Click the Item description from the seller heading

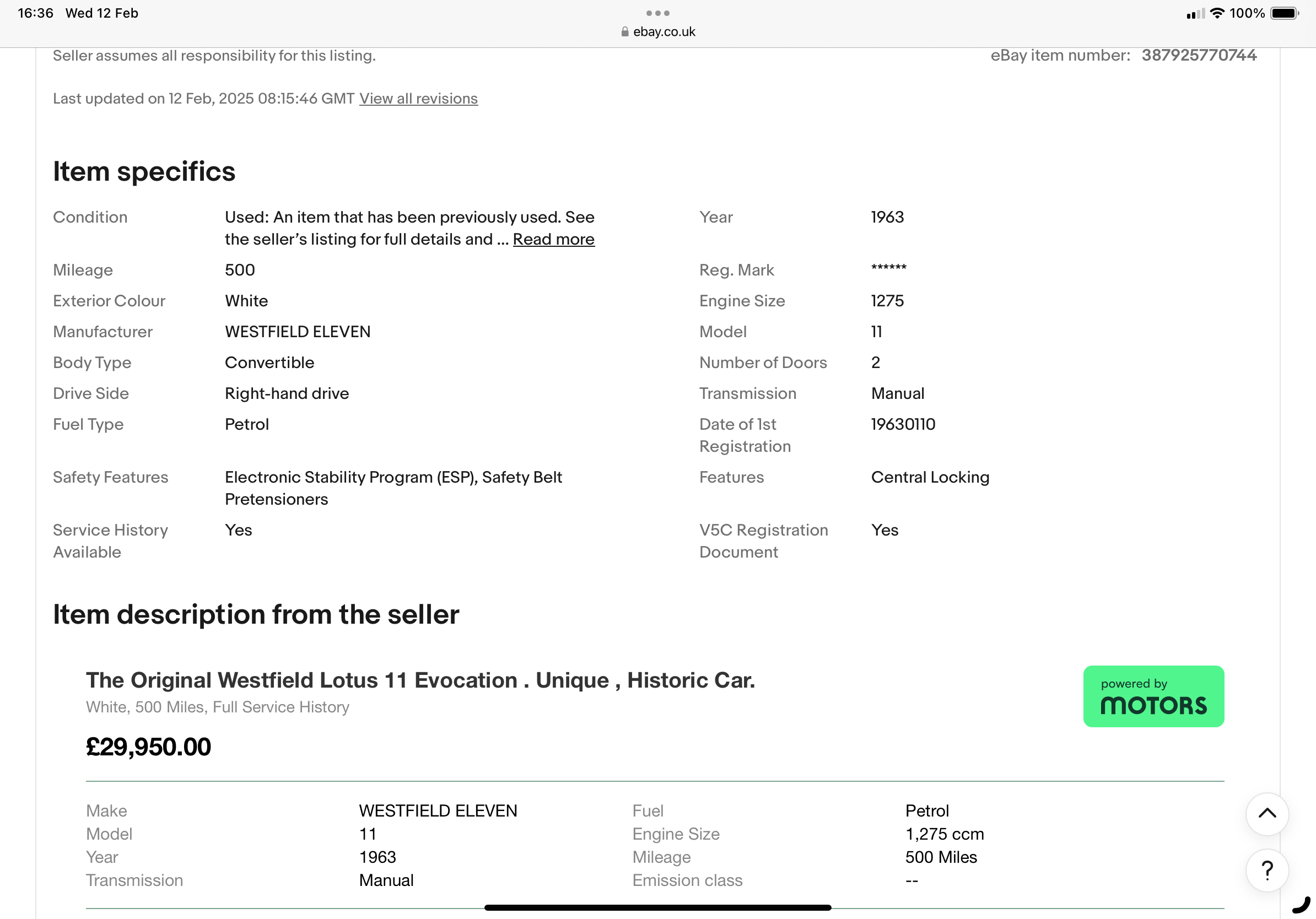[x=256, y=614]
